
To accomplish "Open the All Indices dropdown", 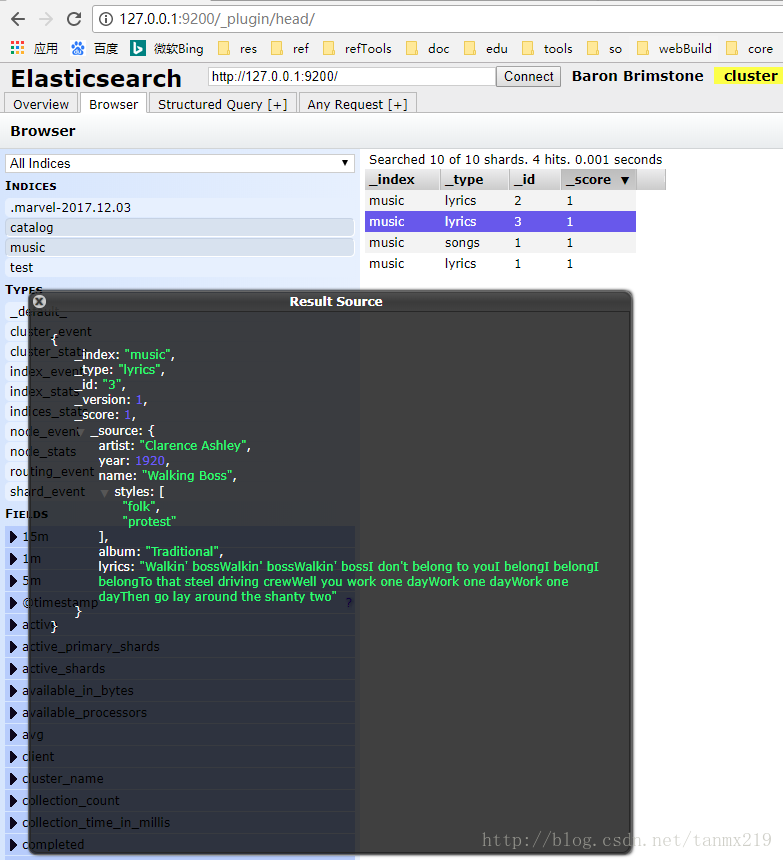I will [180, 163].
